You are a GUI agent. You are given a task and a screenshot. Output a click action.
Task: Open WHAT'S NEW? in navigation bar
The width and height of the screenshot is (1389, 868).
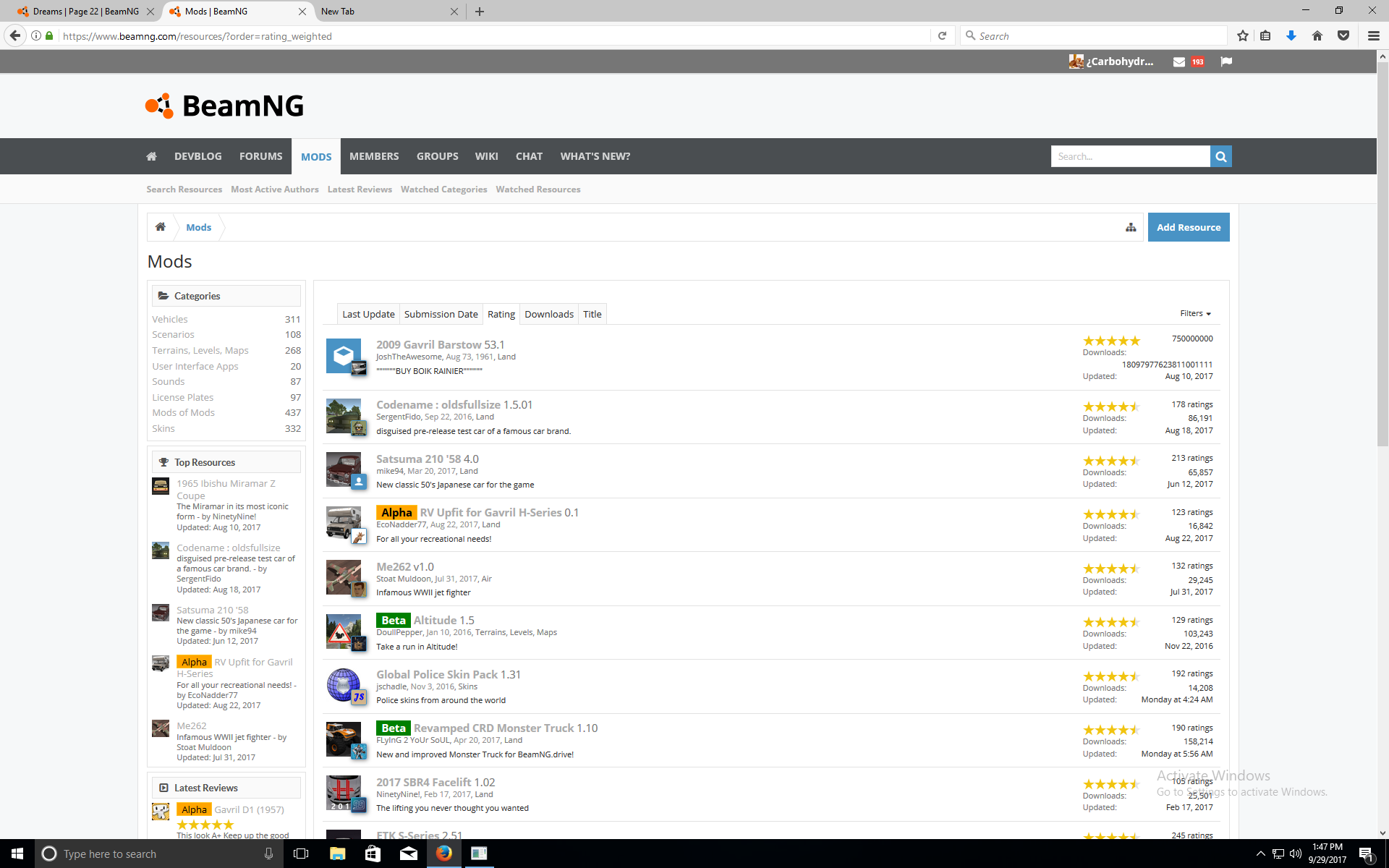point(595,156)
